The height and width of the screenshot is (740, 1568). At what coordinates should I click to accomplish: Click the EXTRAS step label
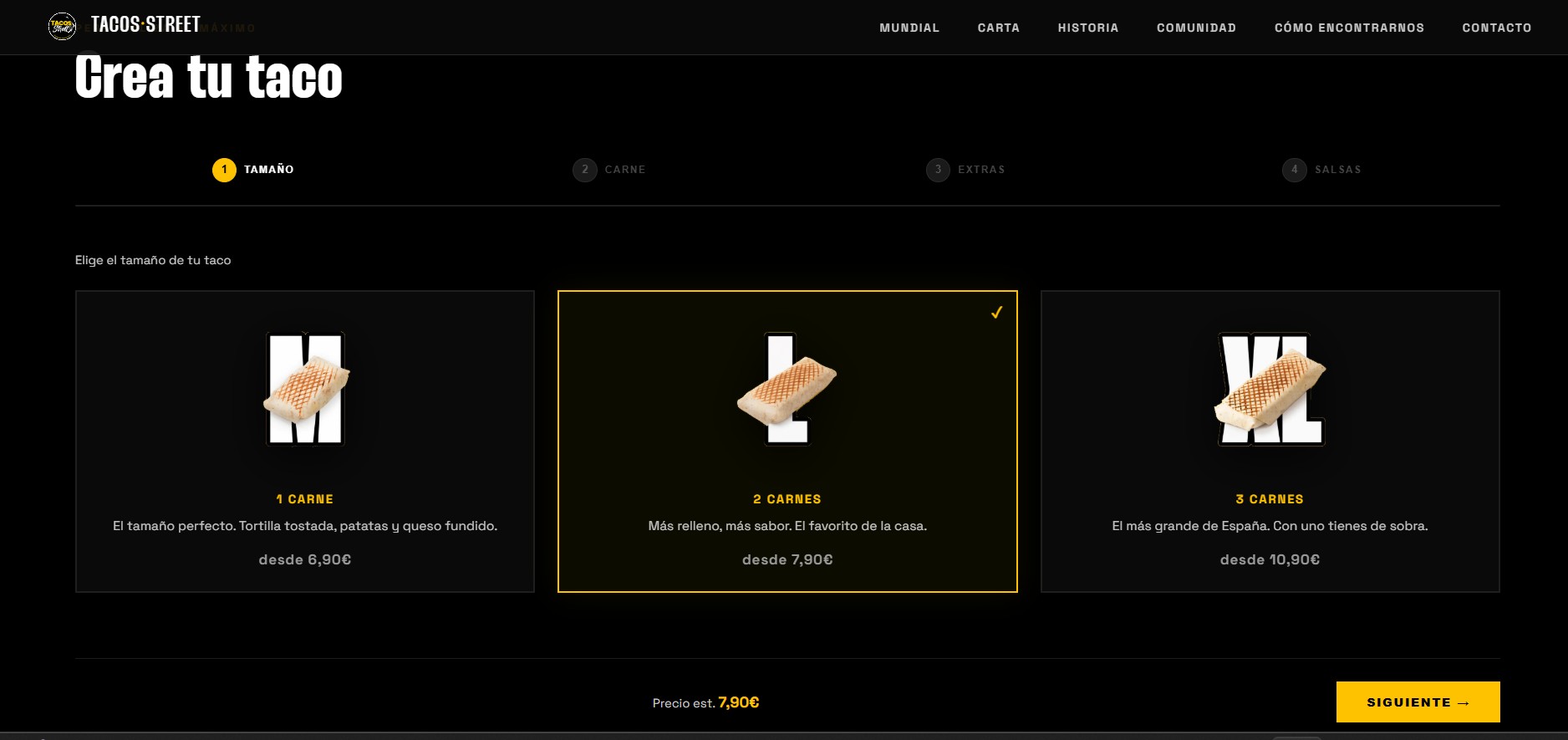coord(981,170)
